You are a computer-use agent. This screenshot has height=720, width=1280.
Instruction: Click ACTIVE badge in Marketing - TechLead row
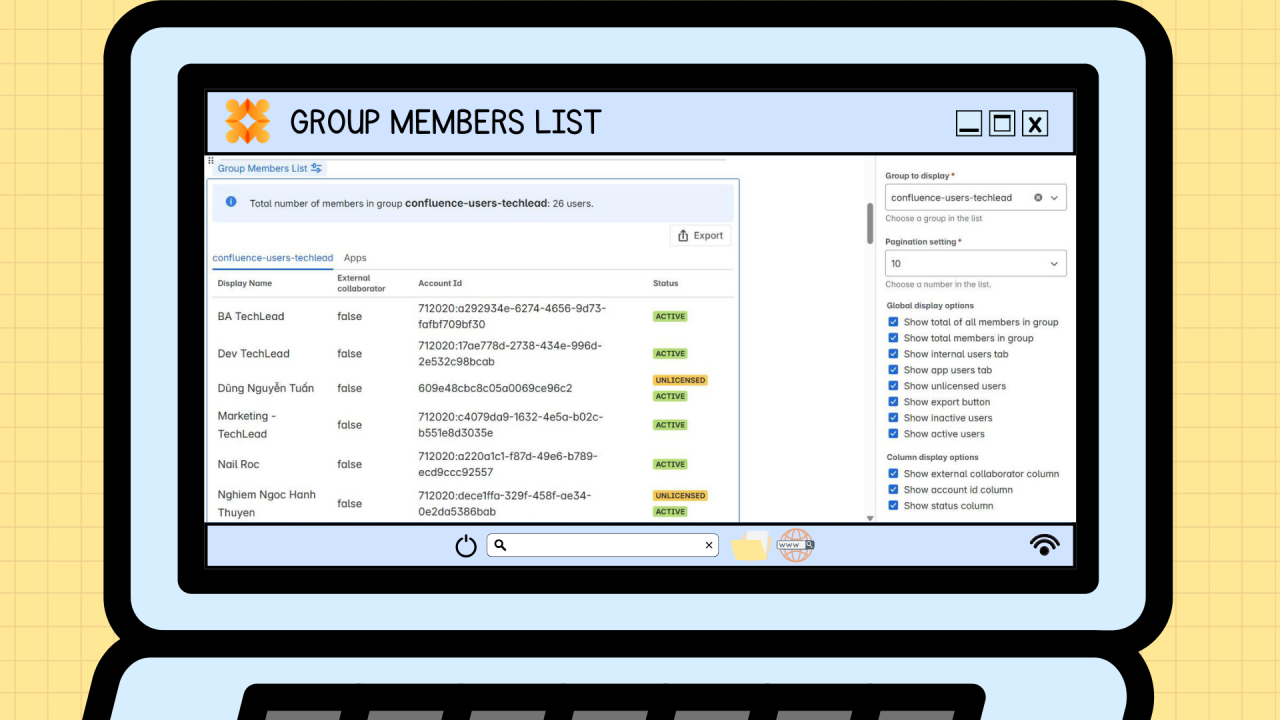click(x=670, y=425)
